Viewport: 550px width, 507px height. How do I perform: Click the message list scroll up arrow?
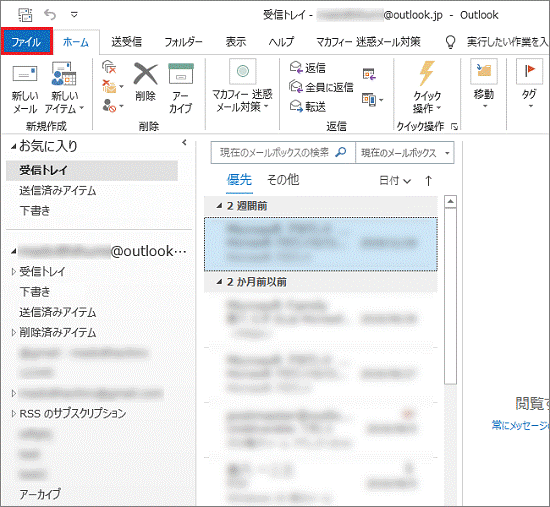450,201
